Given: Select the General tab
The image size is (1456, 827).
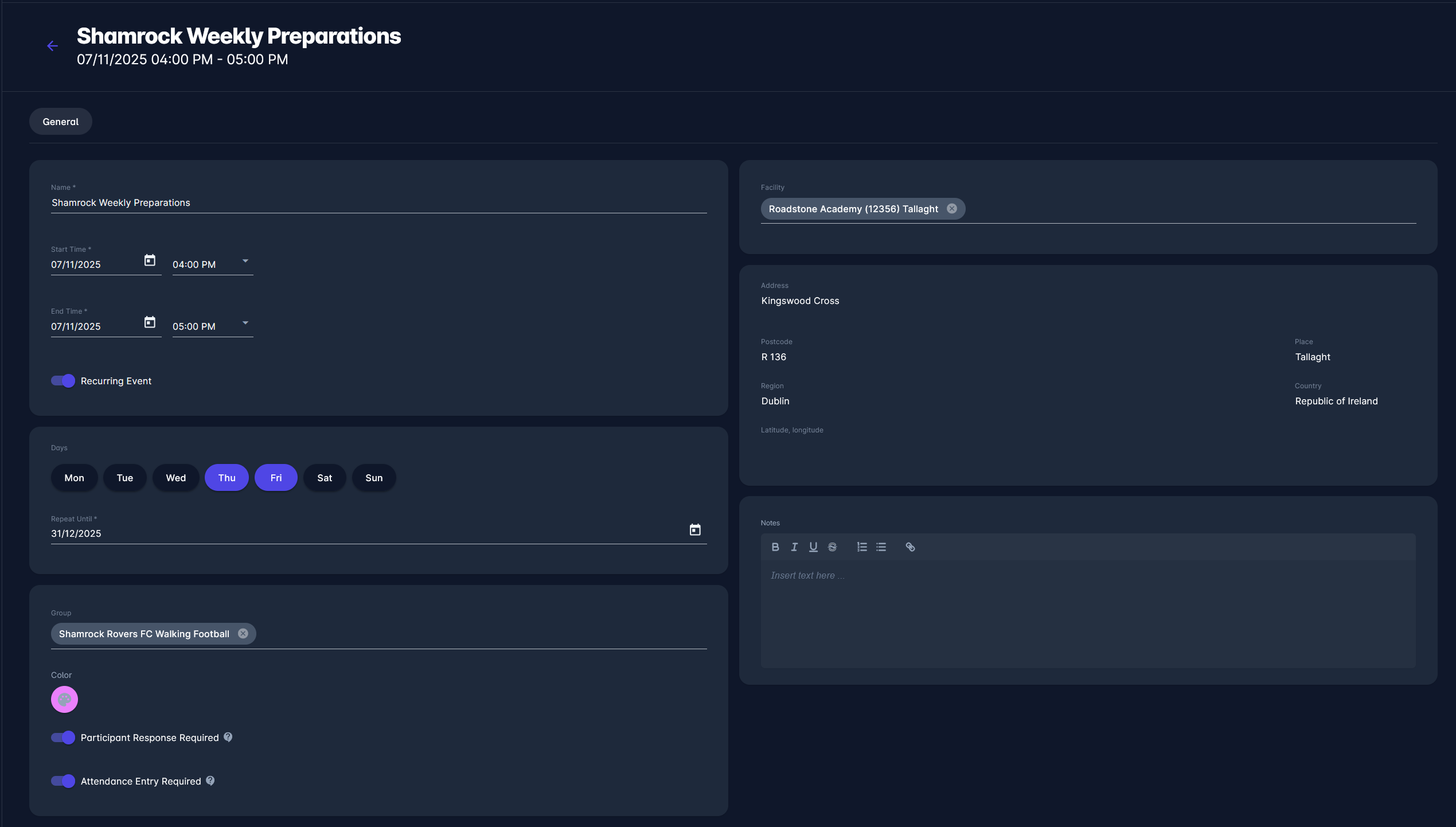Looking at the screenshot, I should pyautogui.click(x=61, y=122).
